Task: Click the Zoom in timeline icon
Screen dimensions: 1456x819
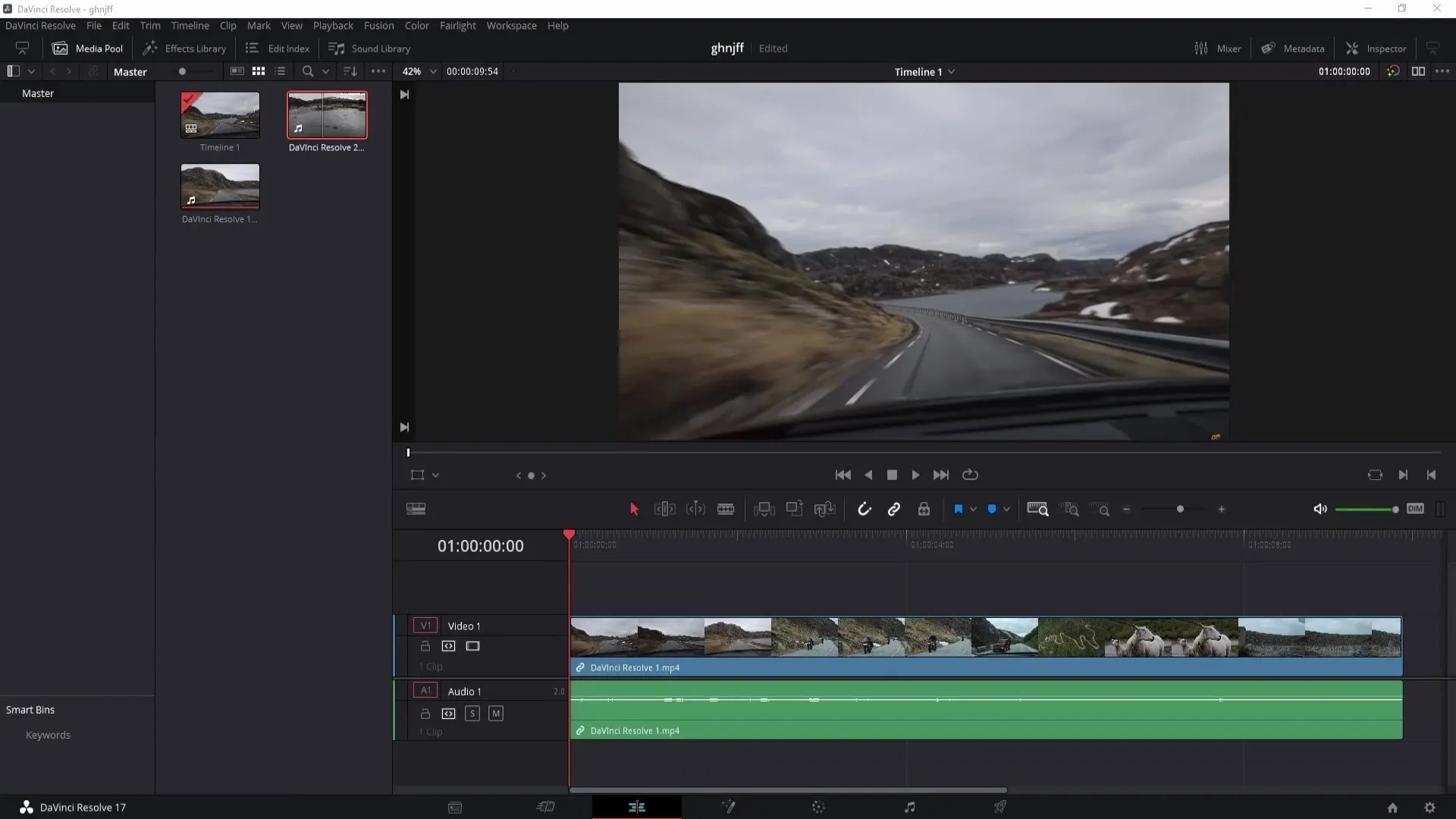Action: click(1222, 509)
